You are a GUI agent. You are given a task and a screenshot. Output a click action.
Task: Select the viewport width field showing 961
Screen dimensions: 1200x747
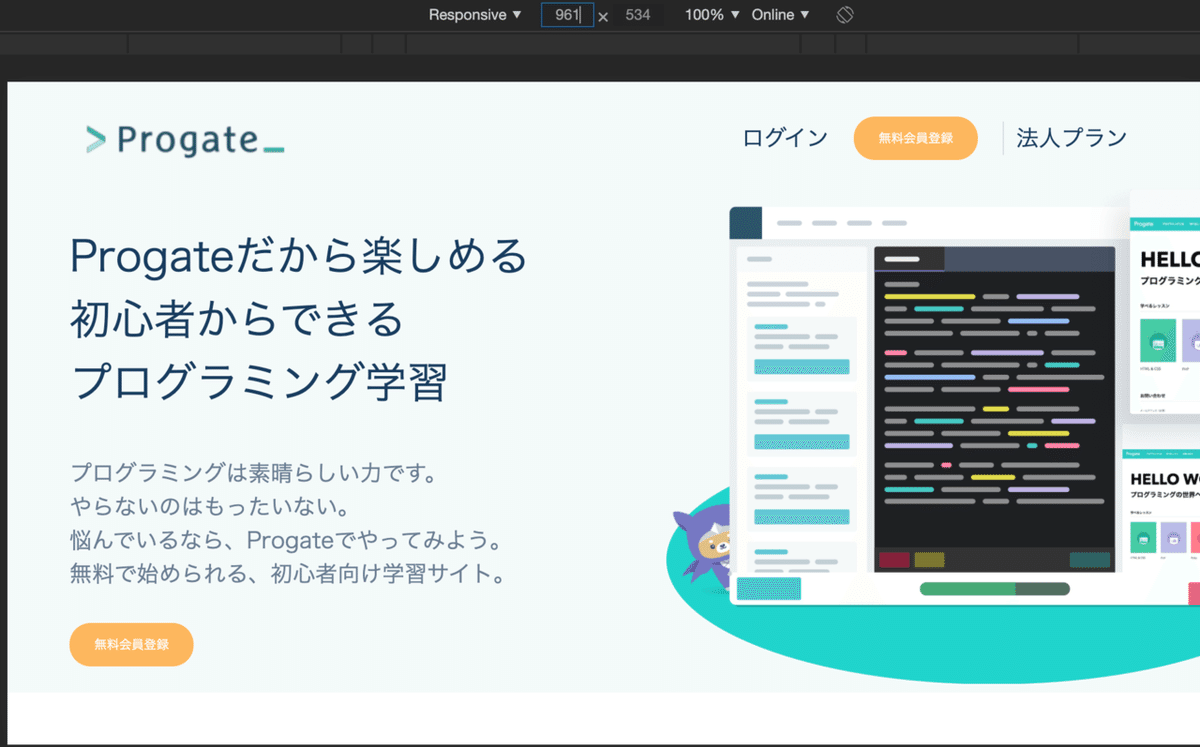[x=567, y=15]
